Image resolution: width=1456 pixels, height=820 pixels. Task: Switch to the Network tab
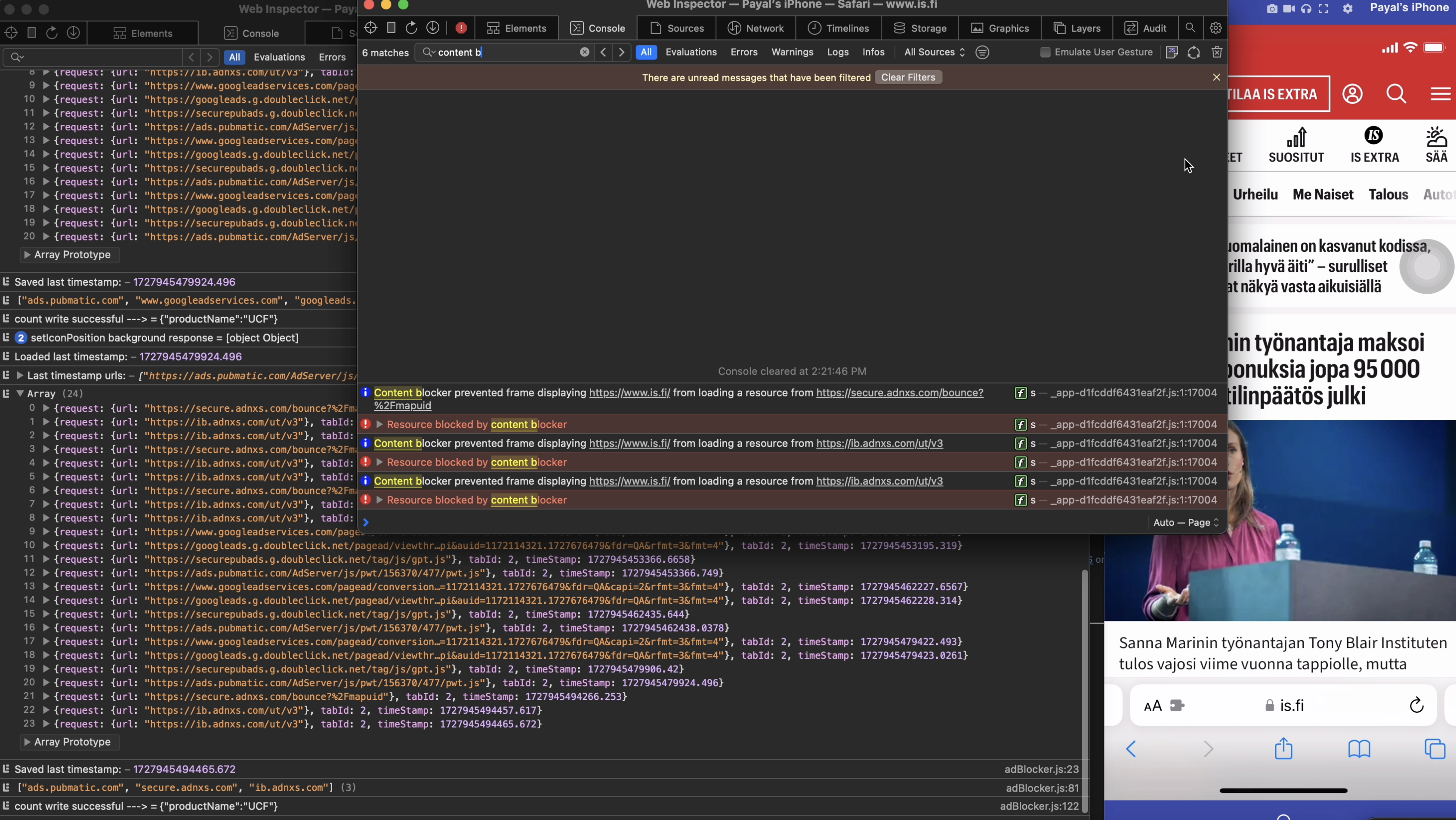click(756, 28)
